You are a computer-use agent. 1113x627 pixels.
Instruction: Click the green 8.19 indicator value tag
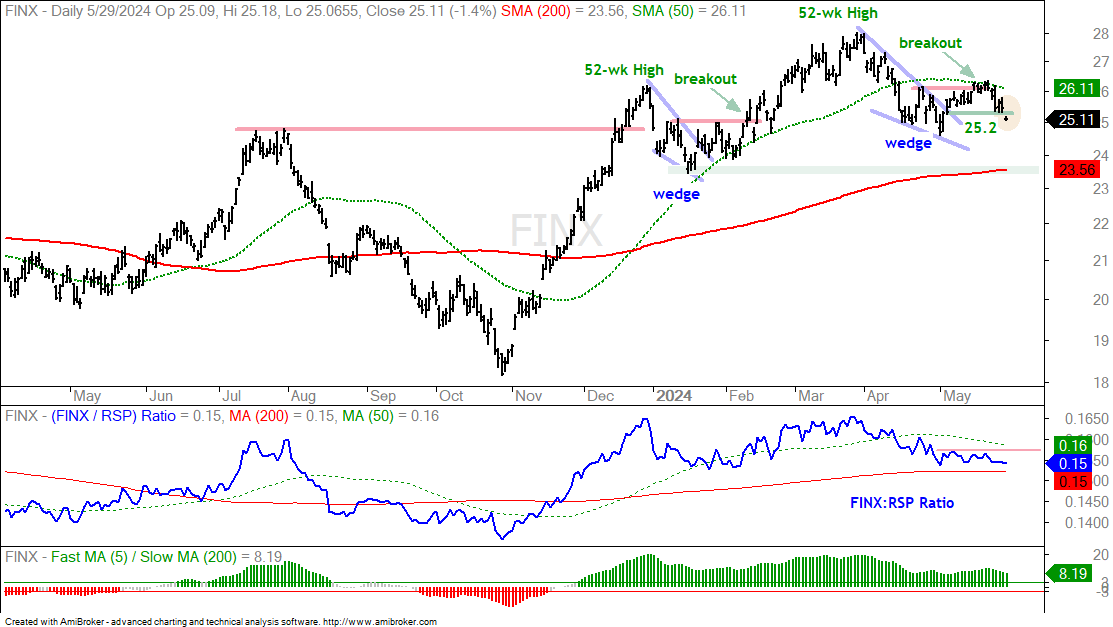coord(1072,573)
